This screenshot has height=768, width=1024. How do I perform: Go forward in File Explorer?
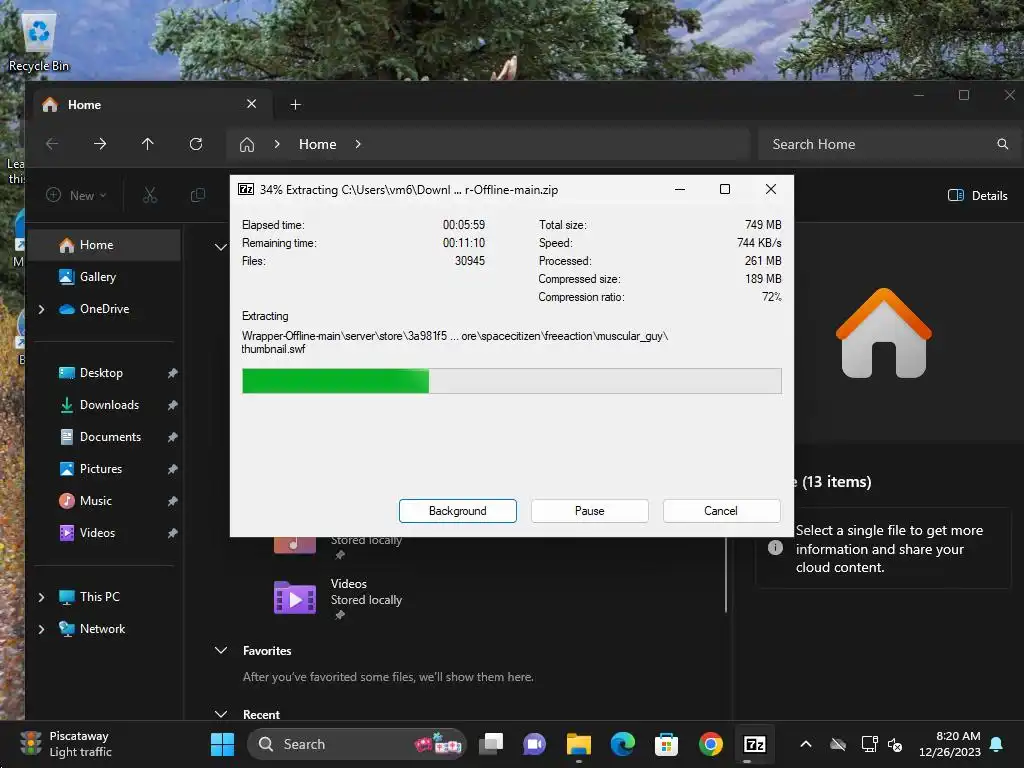pos(100,144)
